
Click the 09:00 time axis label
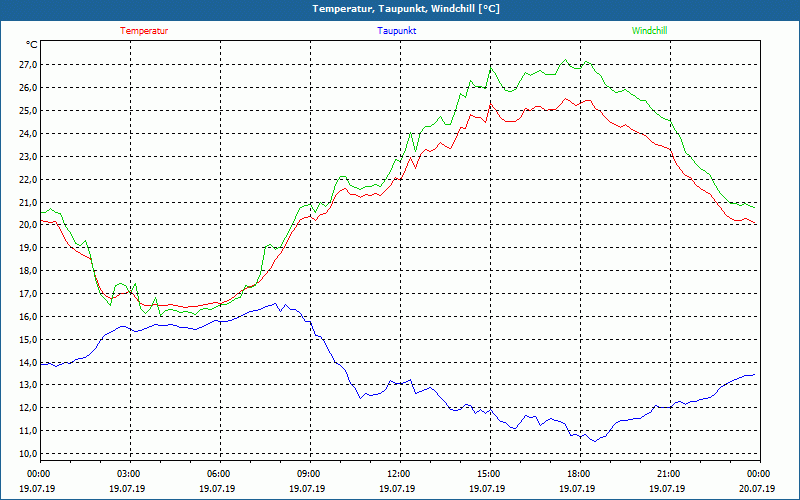(307, 473)
